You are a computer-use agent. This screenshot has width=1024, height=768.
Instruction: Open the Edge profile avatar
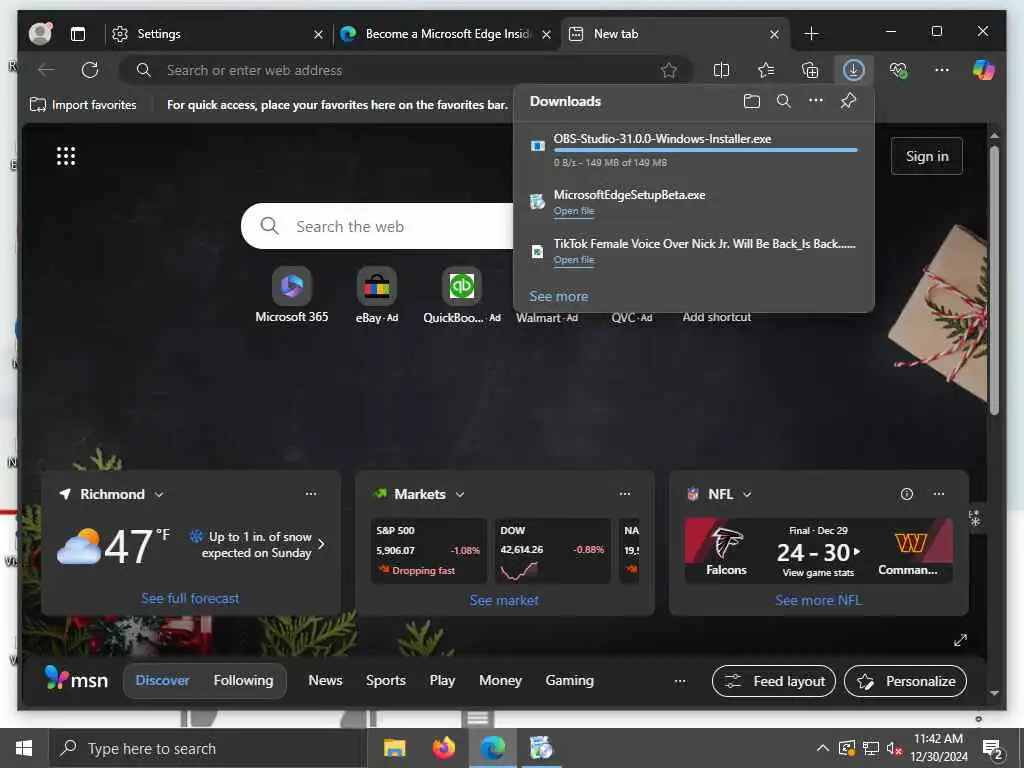coord(40,33)
